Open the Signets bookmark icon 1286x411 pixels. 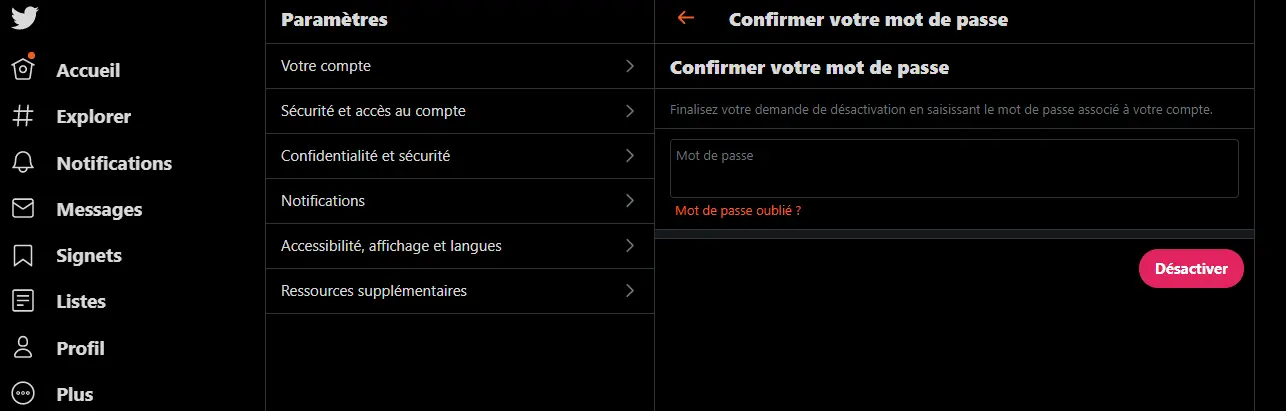(23, 255)
